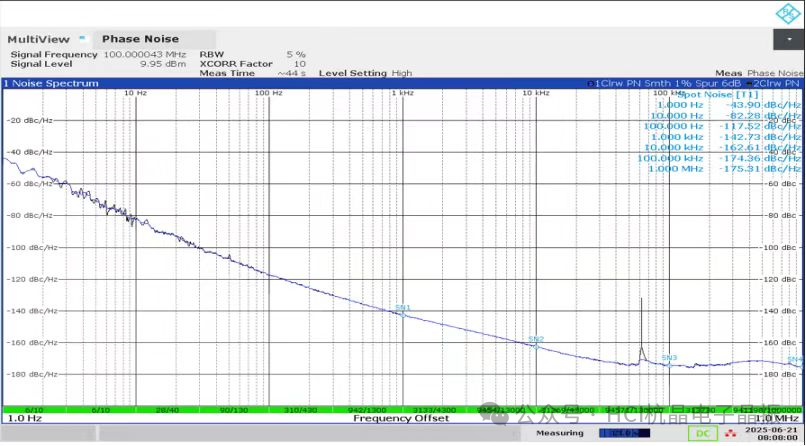Click the date and time display
Screen dimensions: 806x446
777,433
